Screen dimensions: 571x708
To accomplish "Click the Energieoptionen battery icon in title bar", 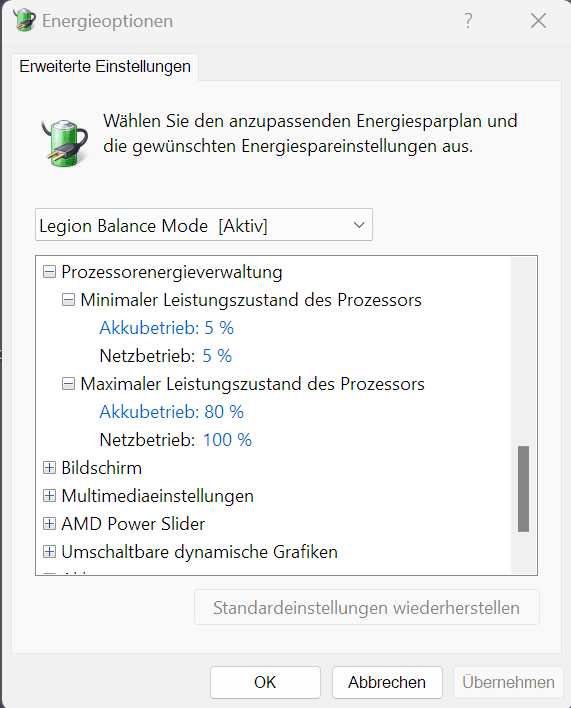I will tap(24, 20).
